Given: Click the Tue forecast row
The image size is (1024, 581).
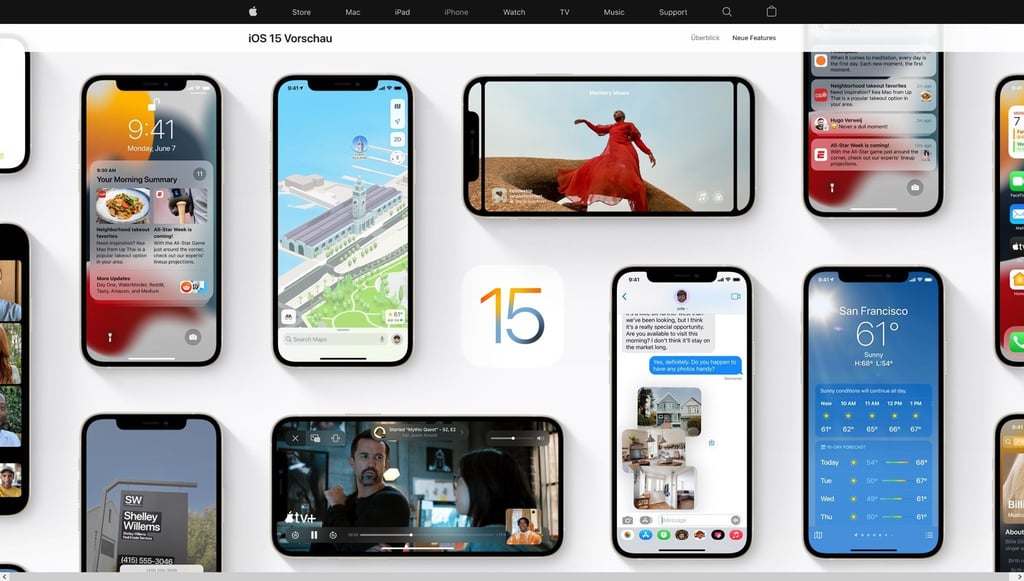Looking at the screenshot, I should click(x=873, y=480).
